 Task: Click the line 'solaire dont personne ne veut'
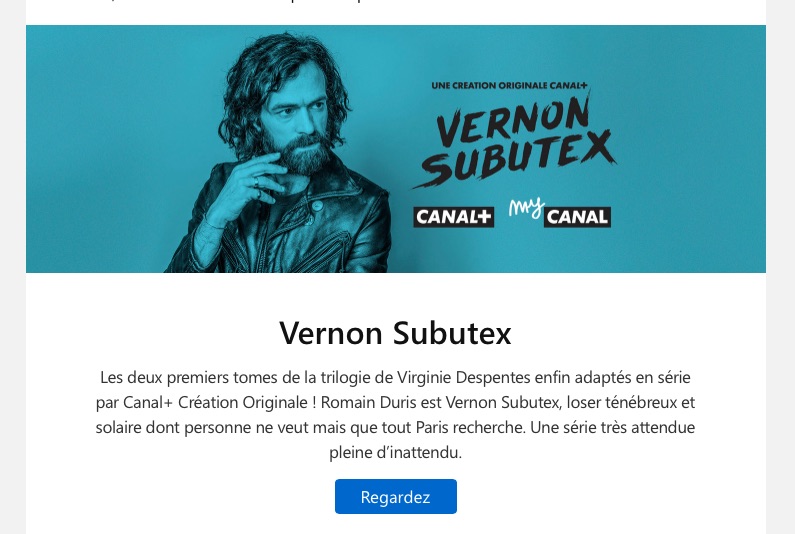395,428
